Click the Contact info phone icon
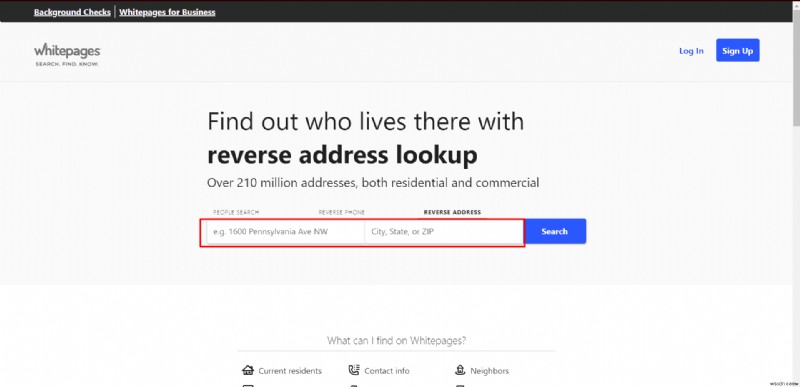The height and width of the screenshot is (387, 800). coord(354,370)
